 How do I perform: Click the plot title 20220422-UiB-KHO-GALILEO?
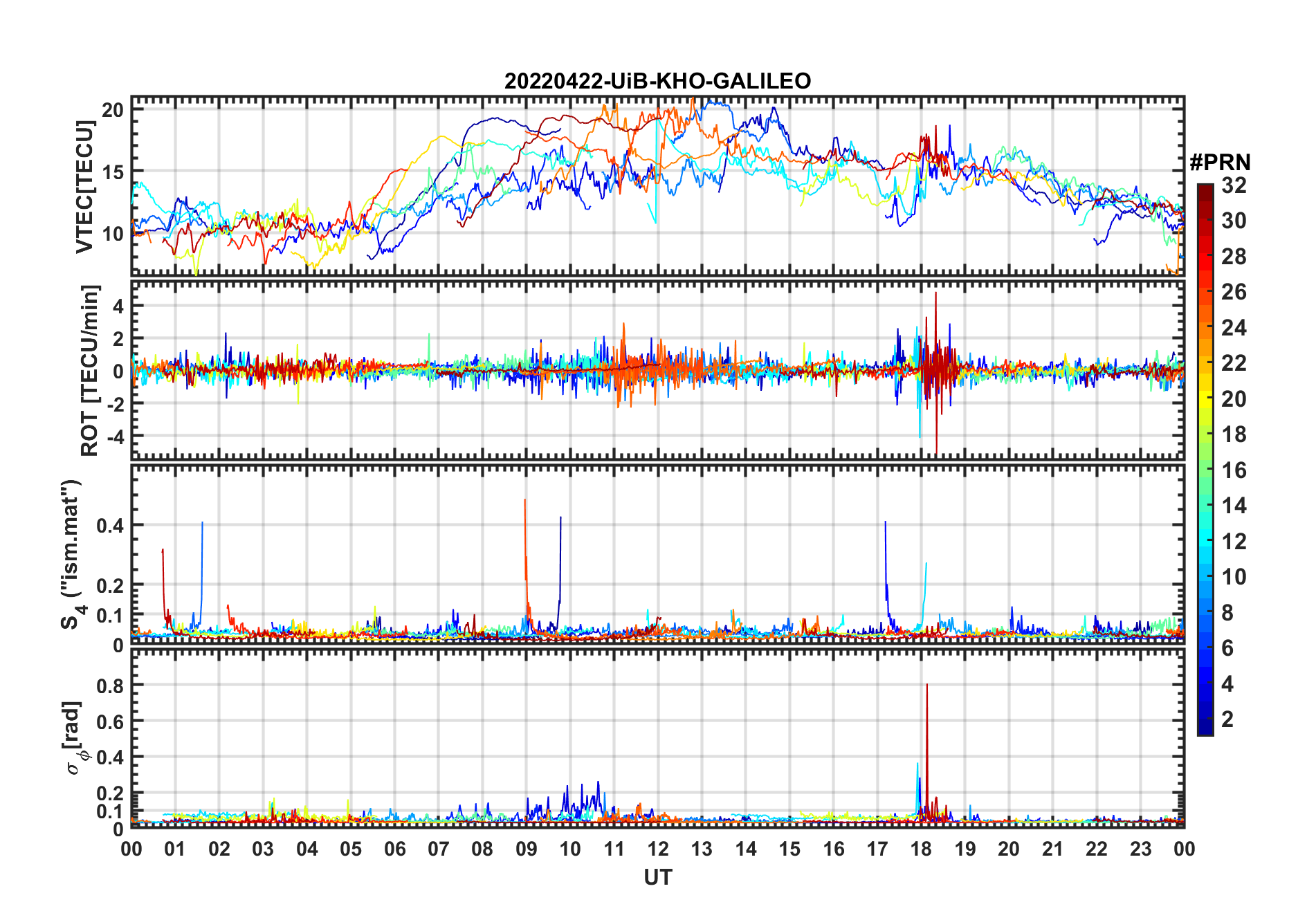pyautogui.click(x=657, y=81)
